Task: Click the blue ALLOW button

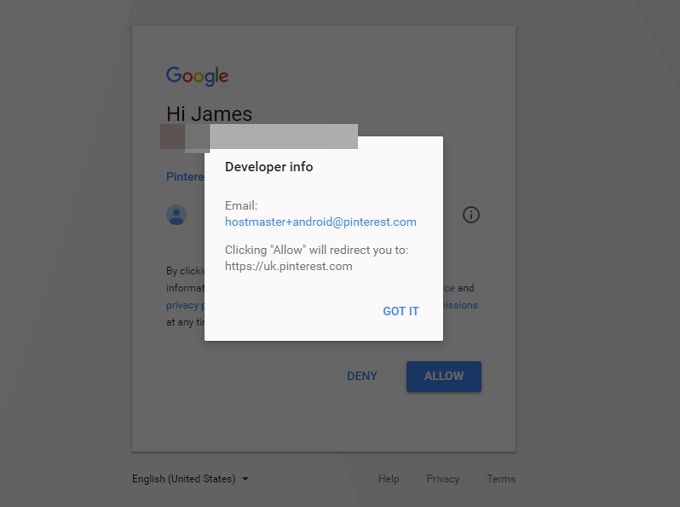Action: point(444,376)
